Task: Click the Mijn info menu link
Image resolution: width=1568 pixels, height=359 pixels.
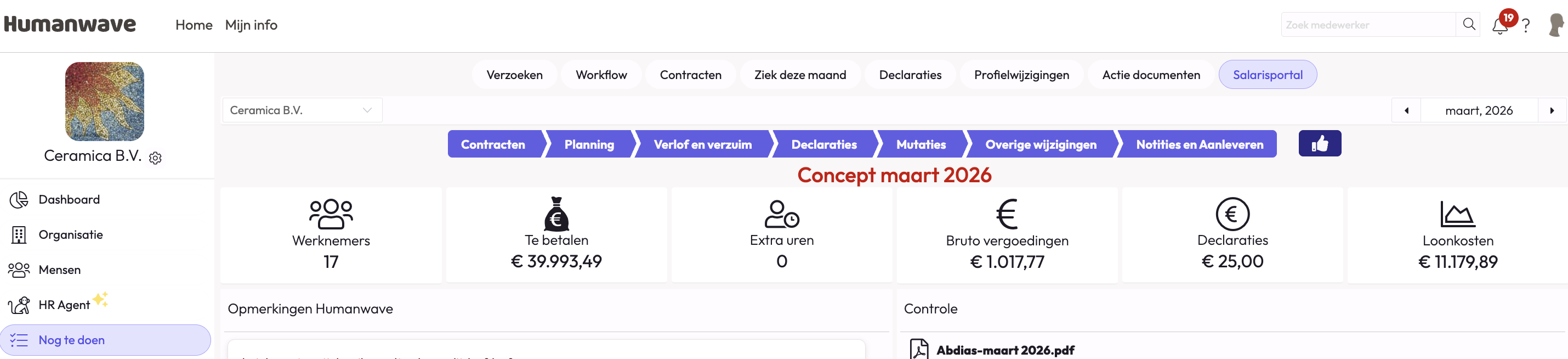Action: pos(251,25)
